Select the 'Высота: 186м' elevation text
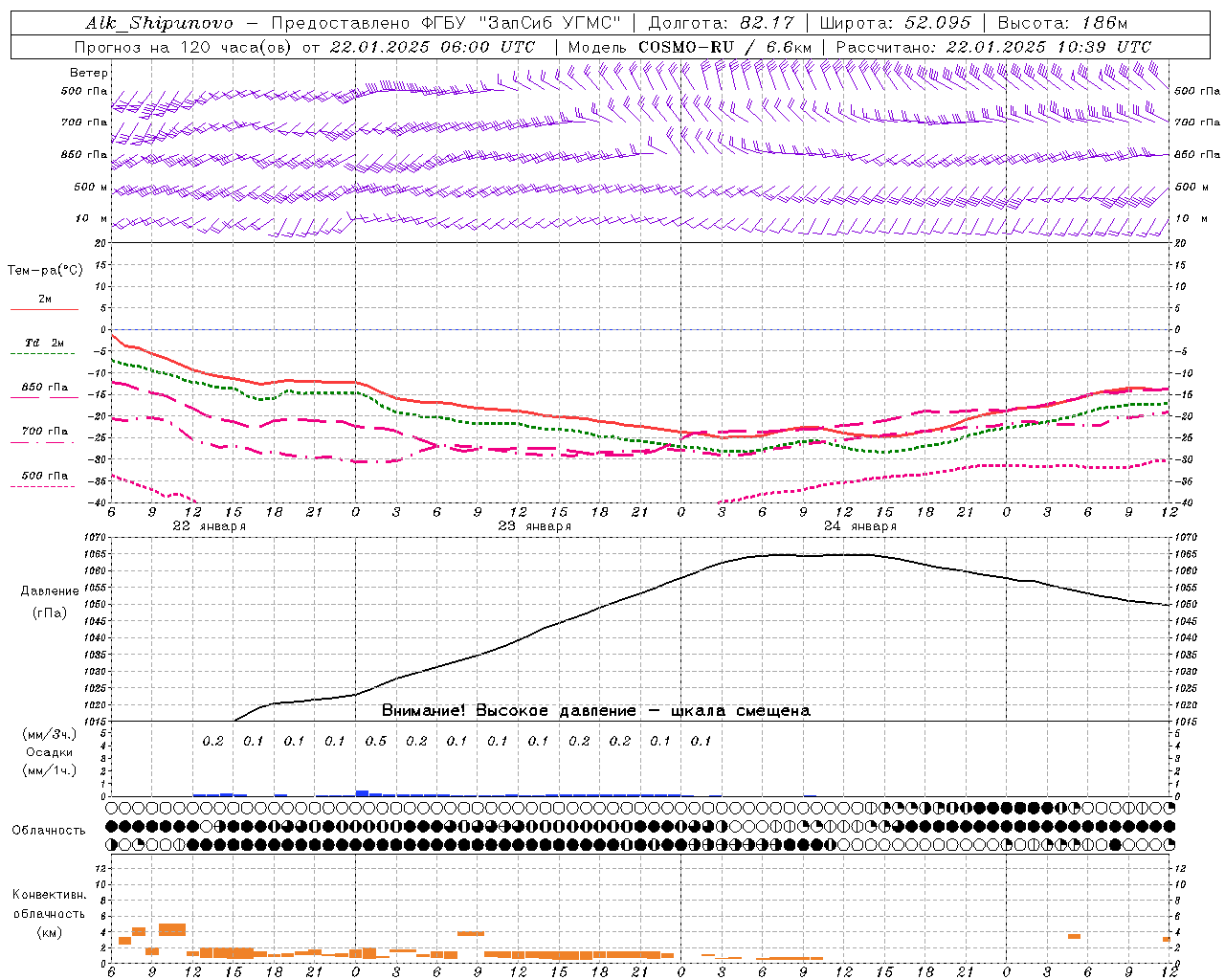 [x=1062, y=23]
